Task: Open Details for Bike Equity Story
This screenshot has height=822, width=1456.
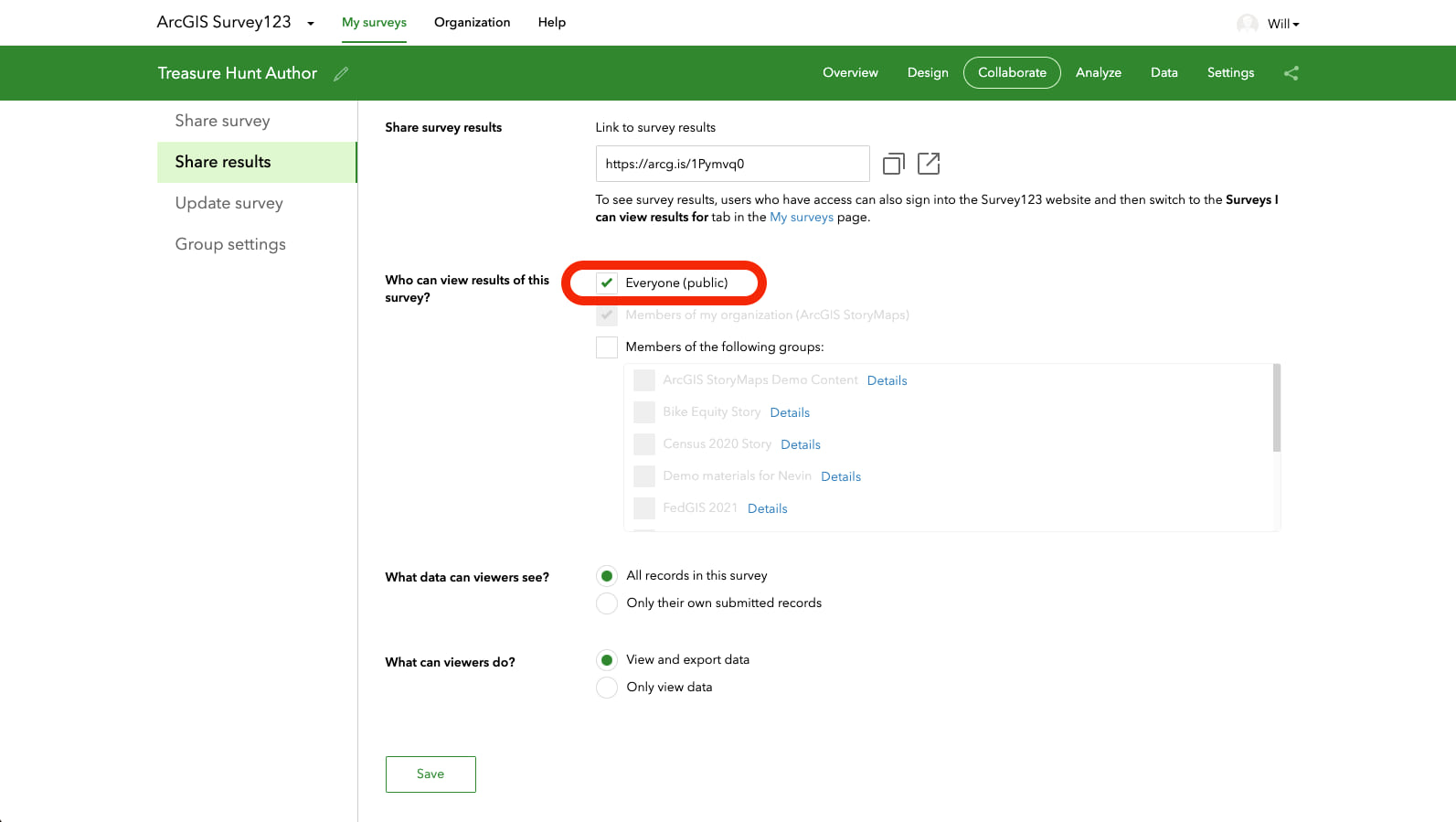Action: (x=790, y=412)
